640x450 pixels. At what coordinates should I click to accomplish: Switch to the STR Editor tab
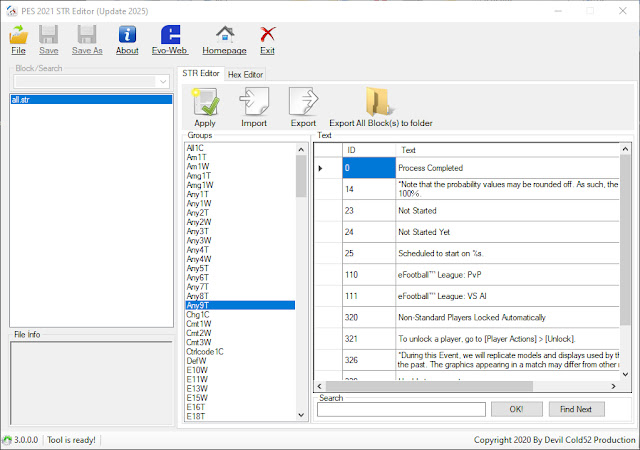(200, 74)
